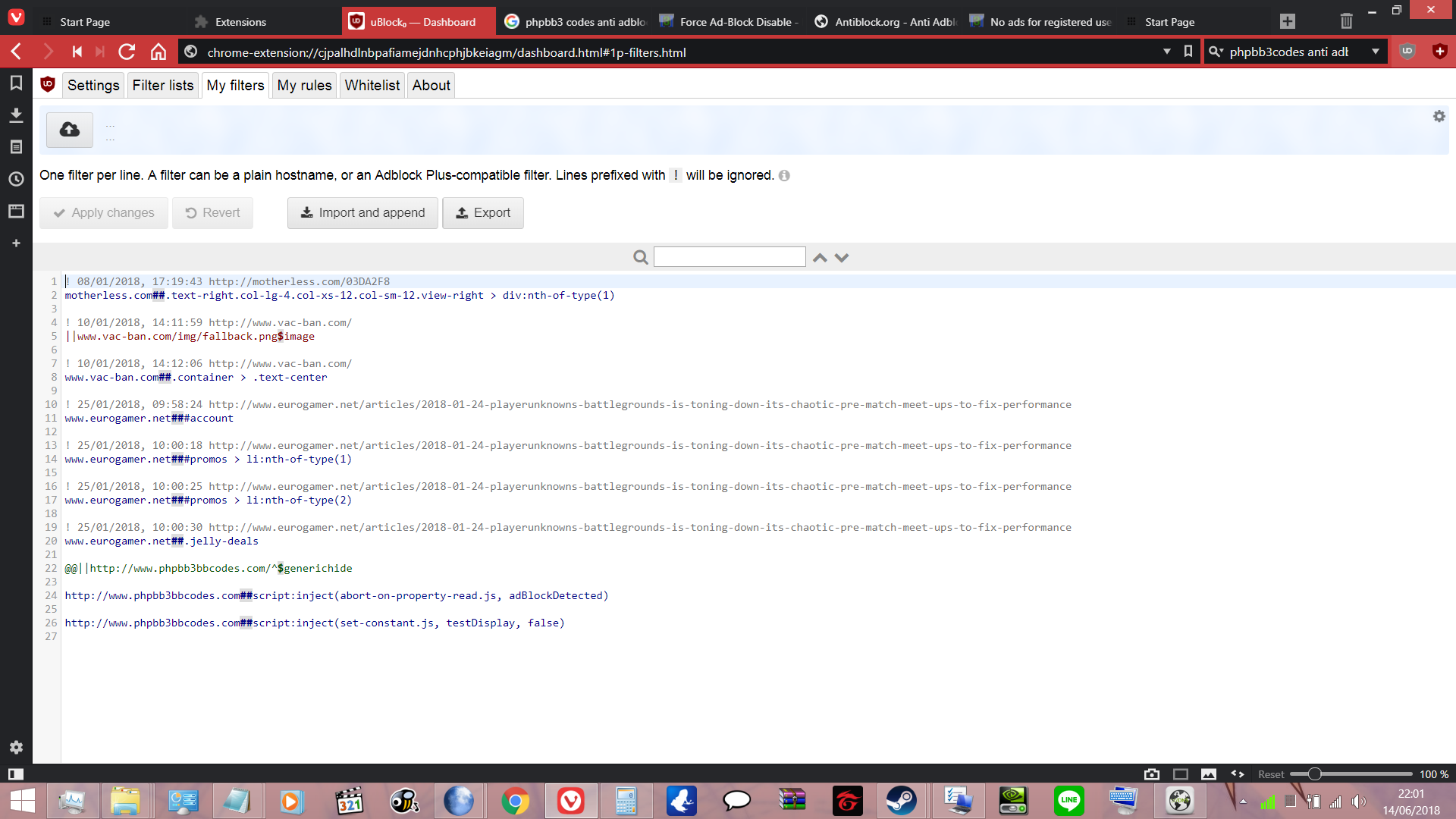Go to the Home page icon
1456x819 pixels.
[x=158, y=52]
